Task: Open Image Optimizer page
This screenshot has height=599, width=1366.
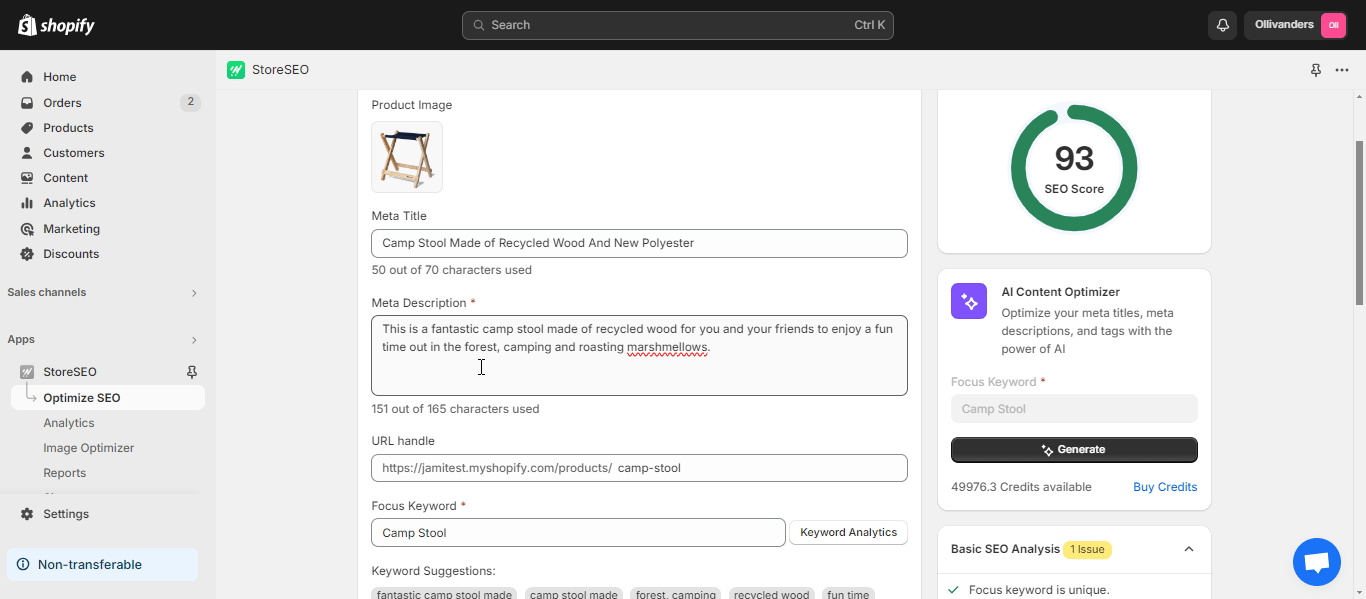Action: [88, 448]
